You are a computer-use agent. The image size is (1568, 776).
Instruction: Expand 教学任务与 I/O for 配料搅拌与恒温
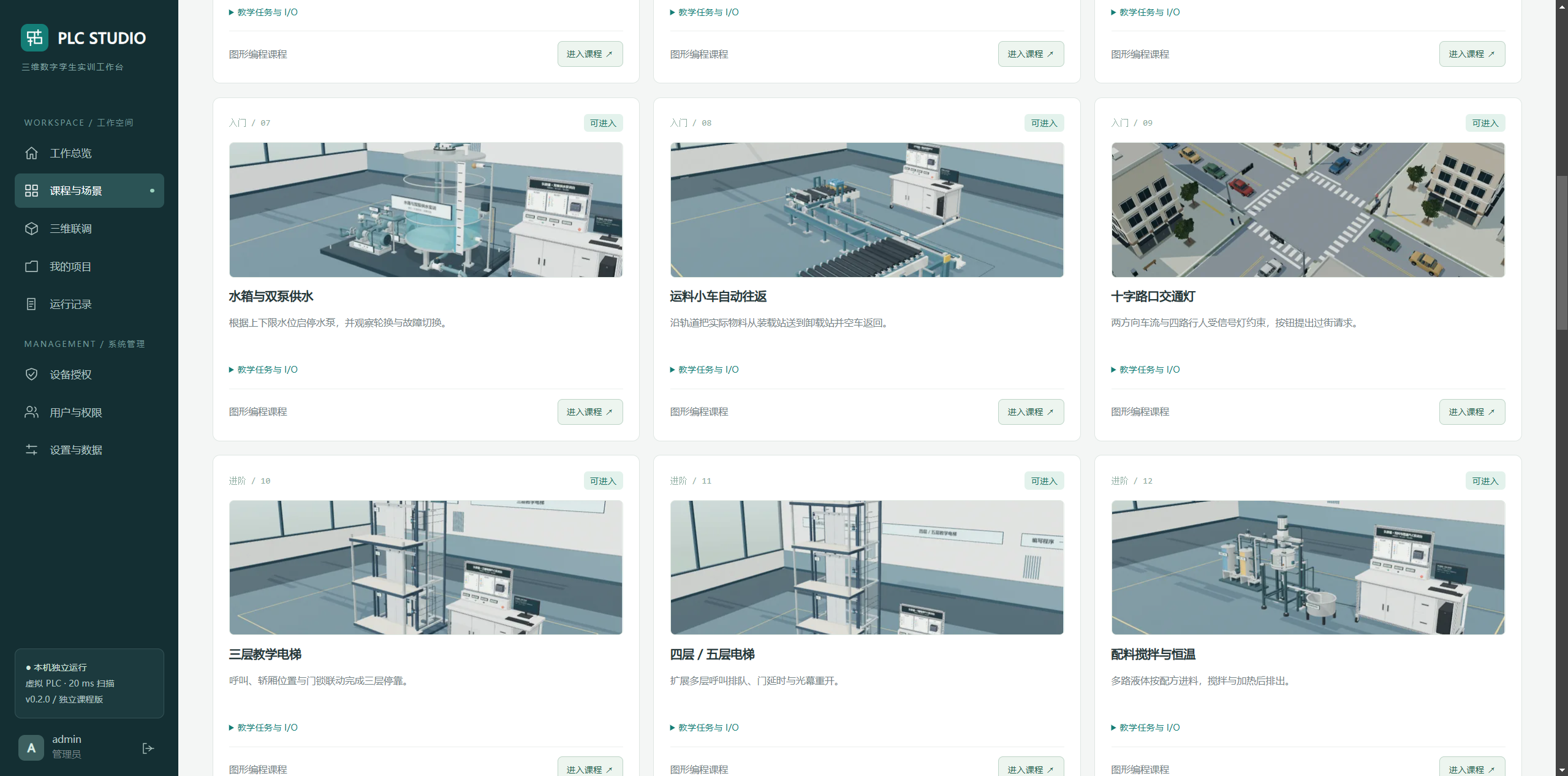tap(1146, 728)
